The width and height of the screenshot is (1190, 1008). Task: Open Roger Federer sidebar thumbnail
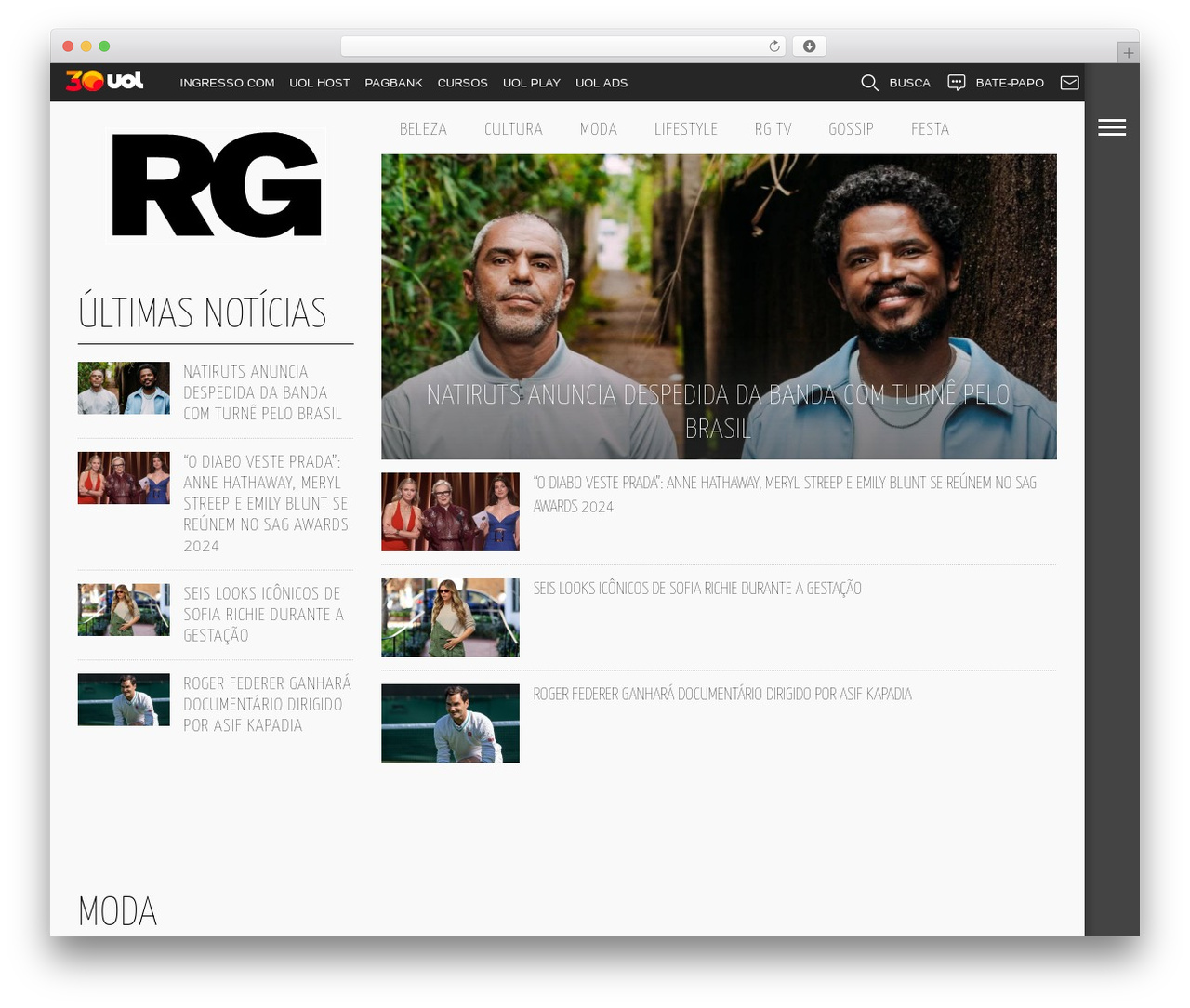point(124,699)
